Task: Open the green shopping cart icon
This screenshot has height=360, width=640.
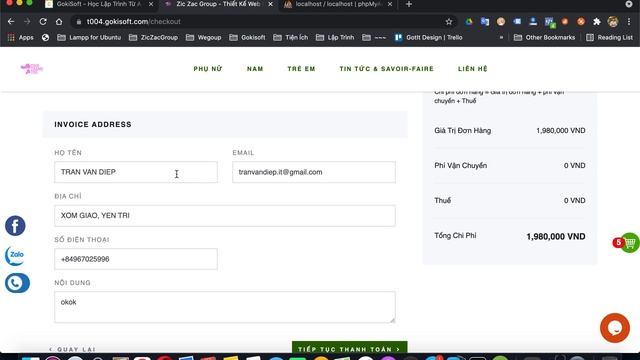Action: 630,243
